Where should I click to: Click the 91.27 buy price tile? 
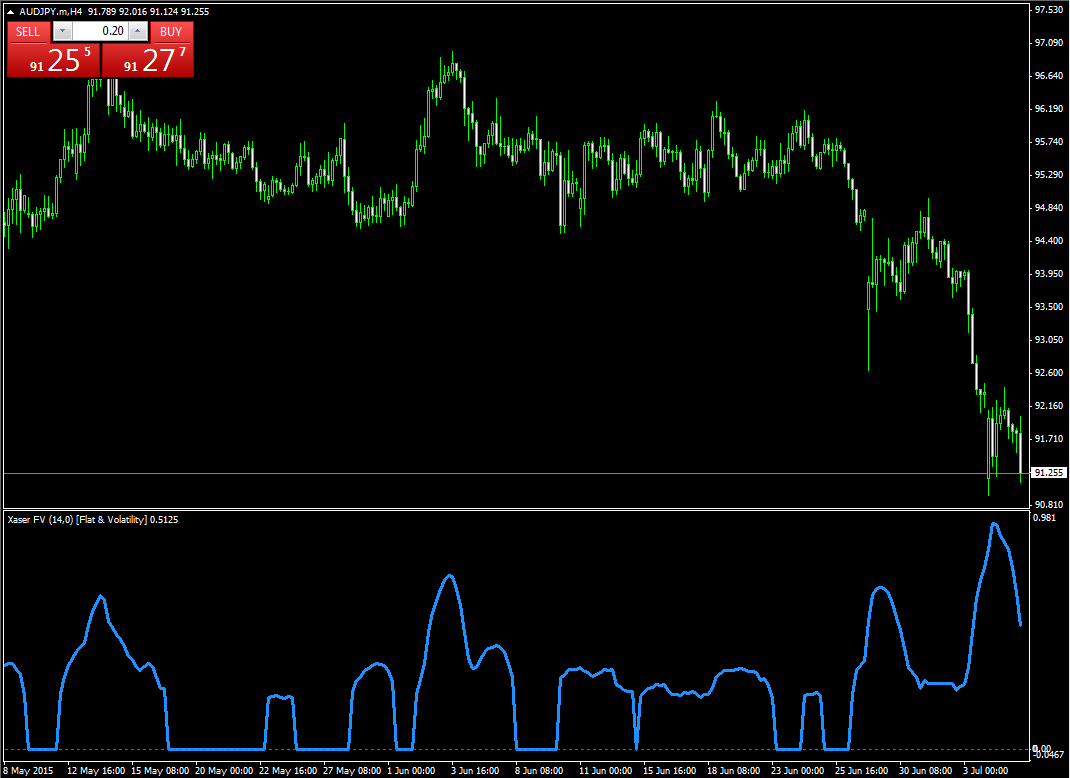tap(148, 61)
